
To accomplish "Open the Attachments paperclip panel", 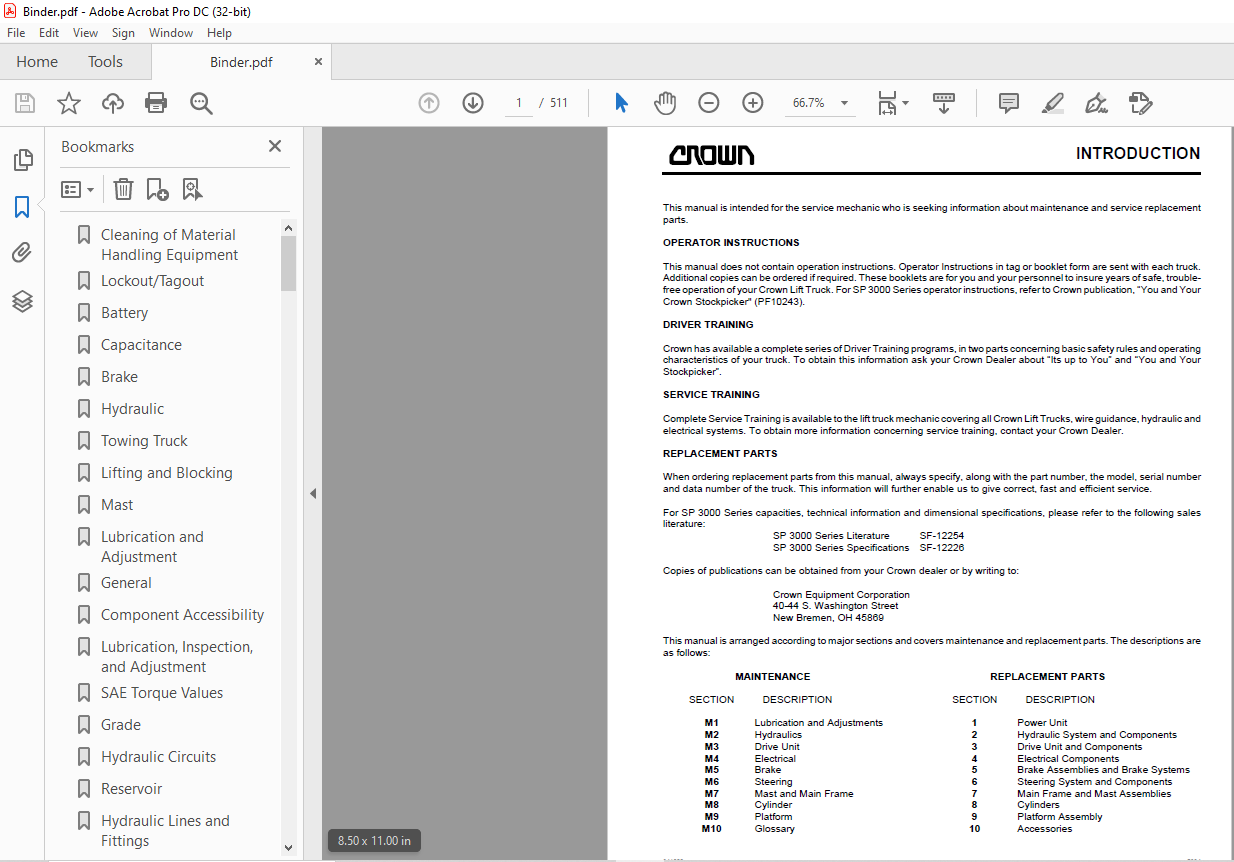I will tap(22, 253).
